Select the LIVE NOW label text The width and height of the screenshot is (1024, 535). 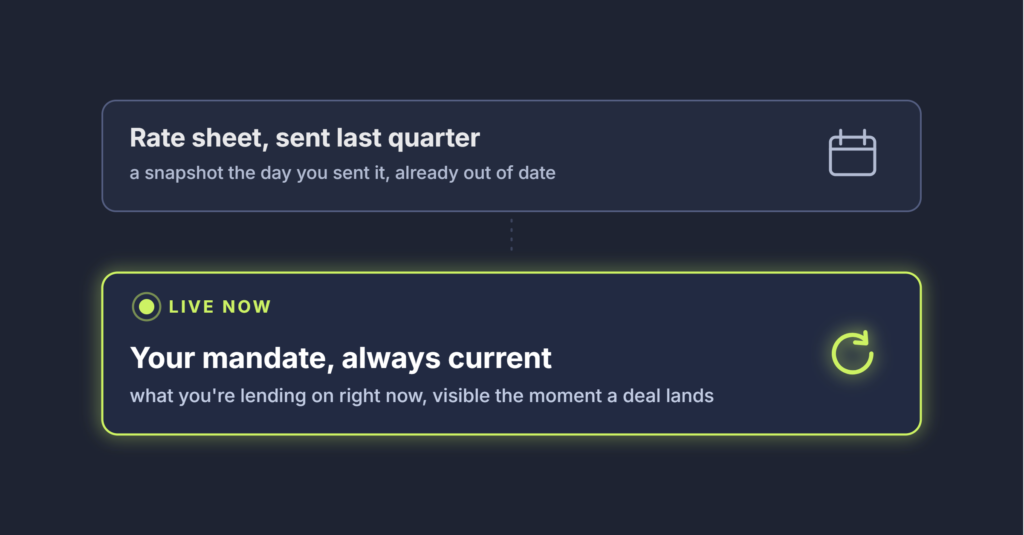[219, 306]
